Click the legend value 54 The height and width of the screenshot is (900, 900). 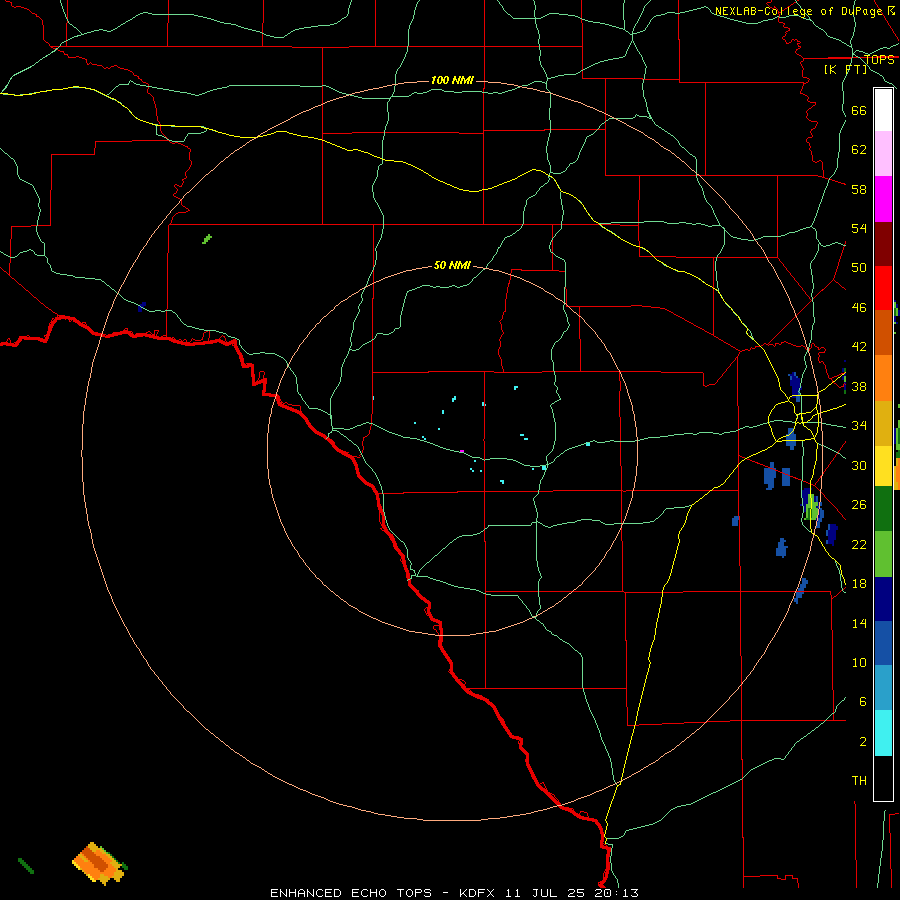pos(859,228)
